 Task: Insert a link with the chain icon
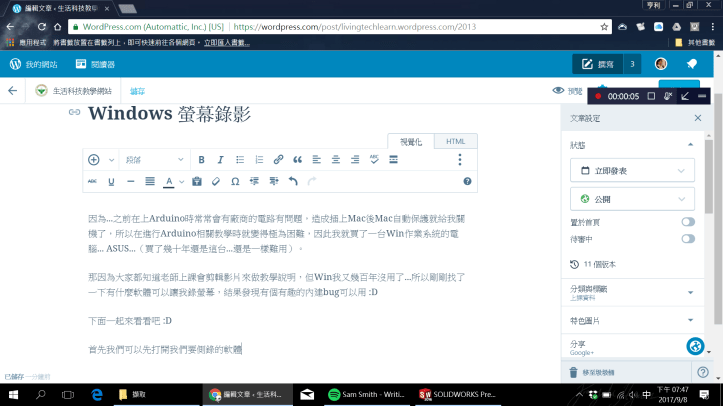pyautogui.click(x=278, y=160)
